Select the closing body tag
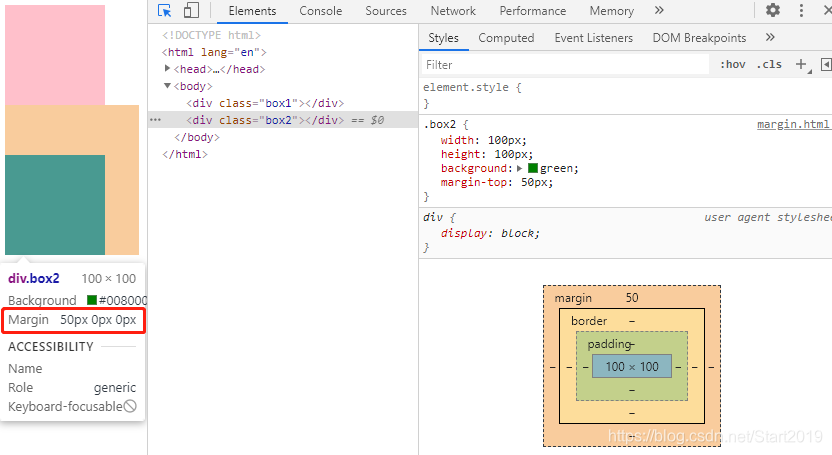 point(196,137)
